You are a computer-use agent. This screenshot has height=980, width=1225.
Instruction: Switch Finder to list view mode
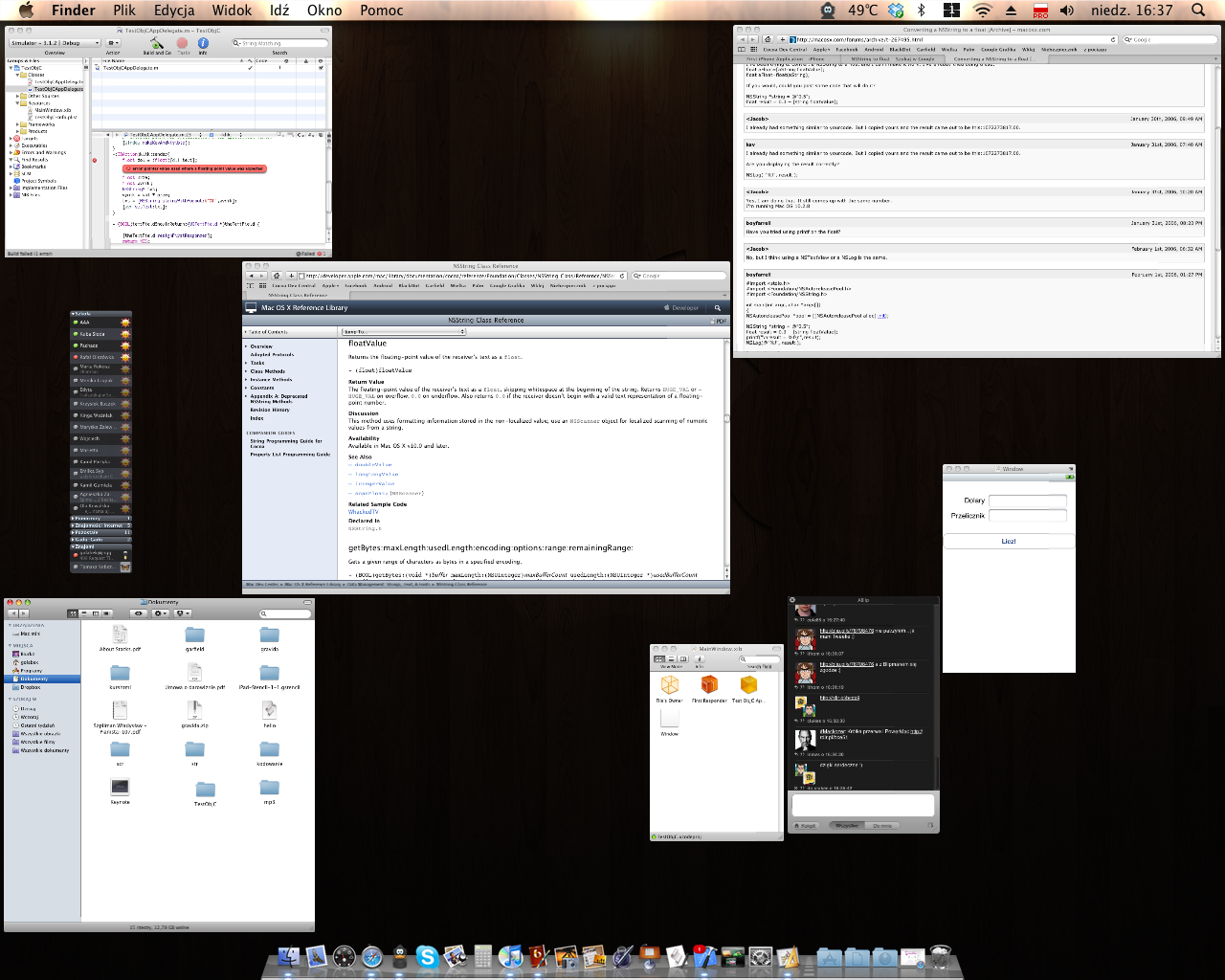[x=83, y=613]
